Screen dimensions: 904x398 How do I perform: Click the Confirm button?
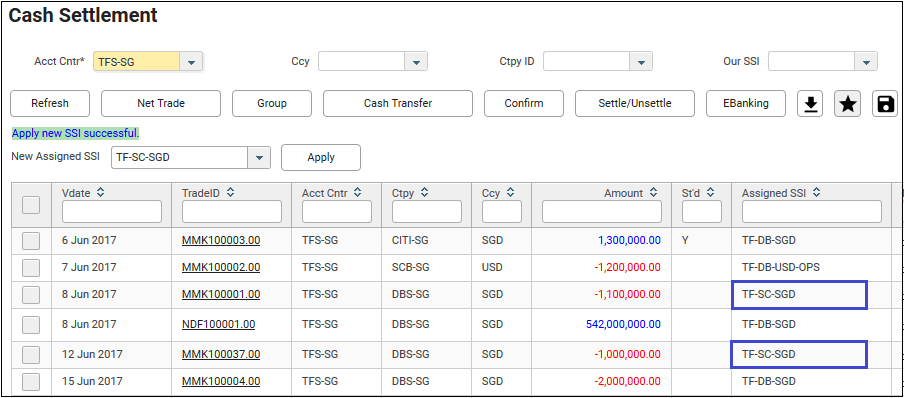pyautogui.click(x=523, y=104)
